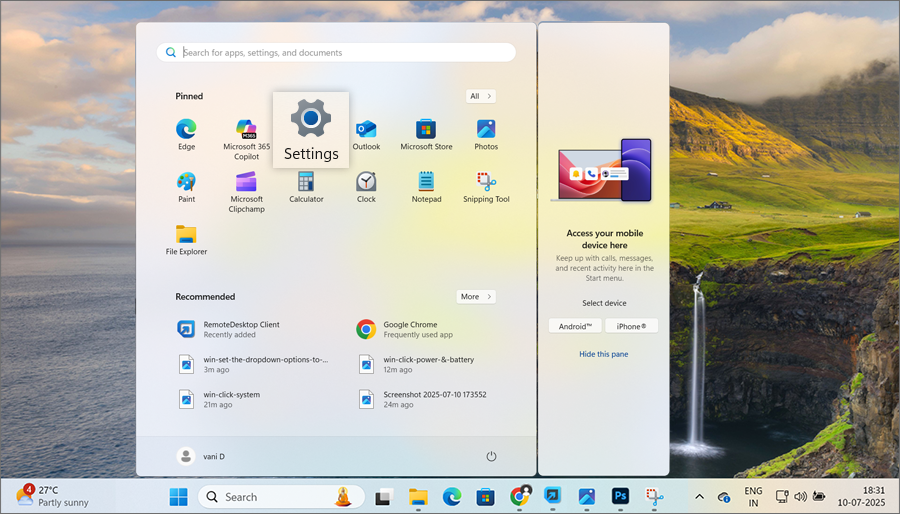Image resolution: width=900 pixels, height=514 pixels.
Task: Open RemoteDesktop Client recommended item
Action: click(x=240, y=329)
